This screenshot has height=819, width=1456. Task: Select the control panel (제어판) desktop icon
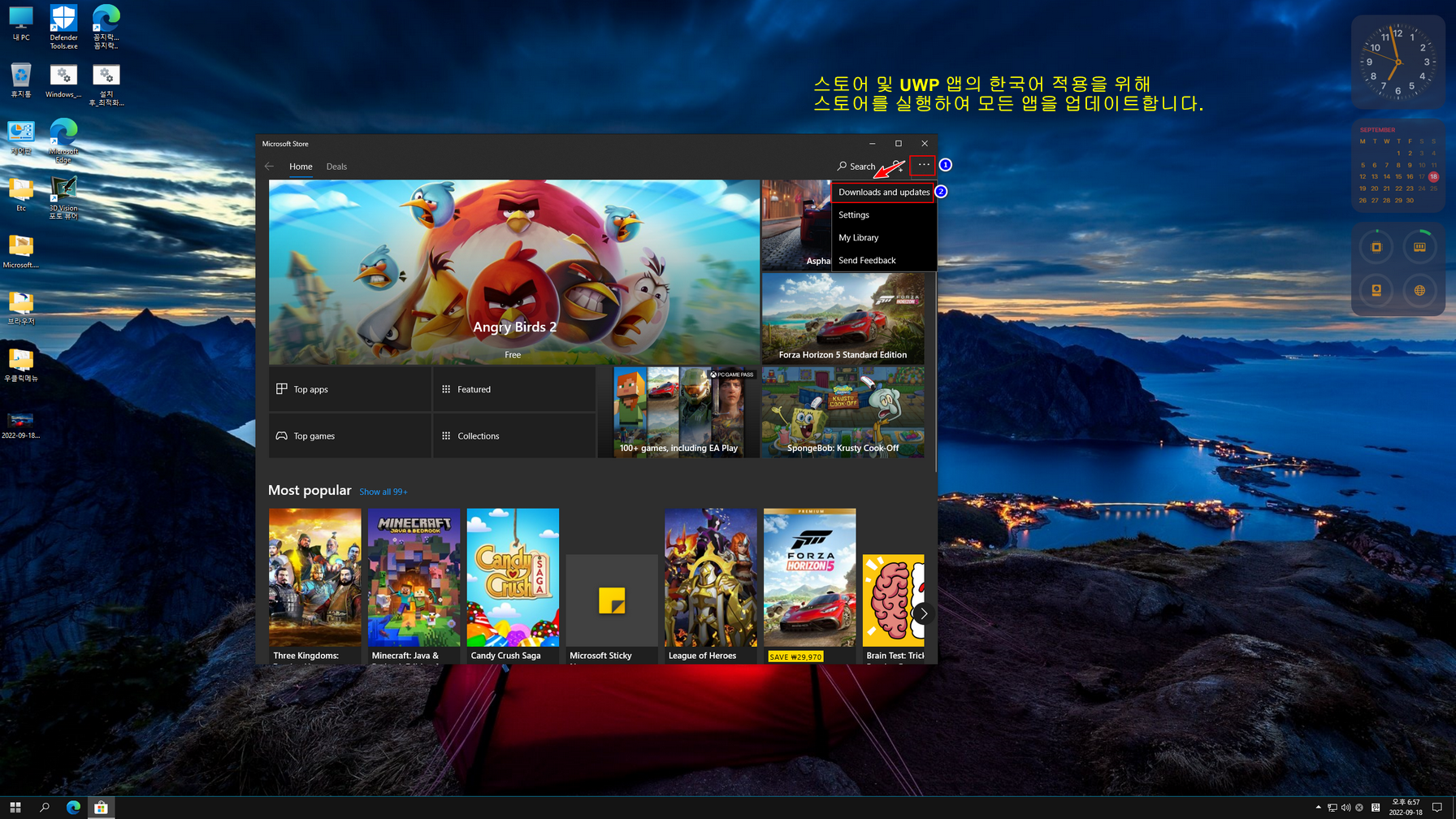click(21, 138)
